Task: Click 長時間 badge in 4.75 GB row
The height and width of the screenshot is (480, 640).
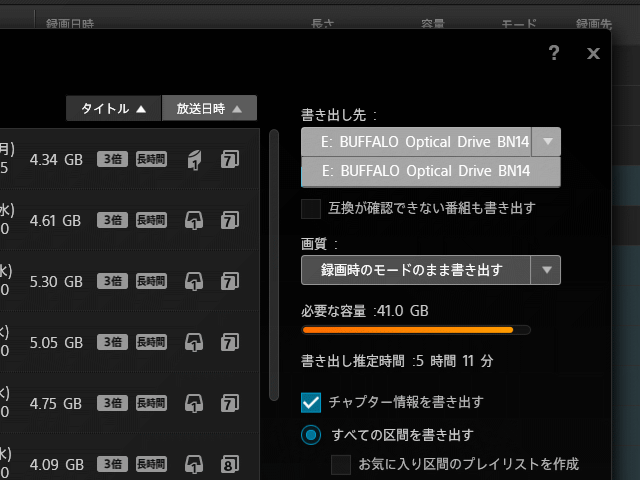Action: click(151, 403)
